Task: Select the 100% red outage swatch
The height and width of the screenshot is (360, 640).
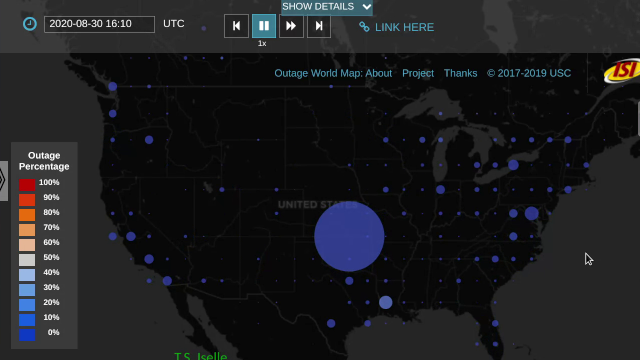Action: click(27, 184)
